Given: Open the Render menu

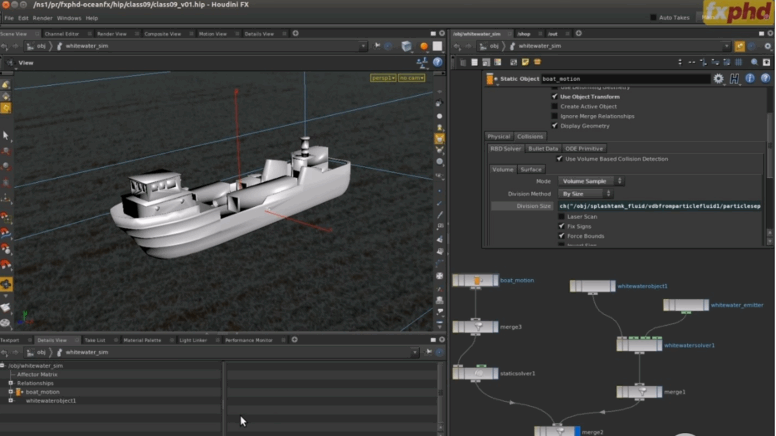Looking at the screenshot, I should coord(42,18).
